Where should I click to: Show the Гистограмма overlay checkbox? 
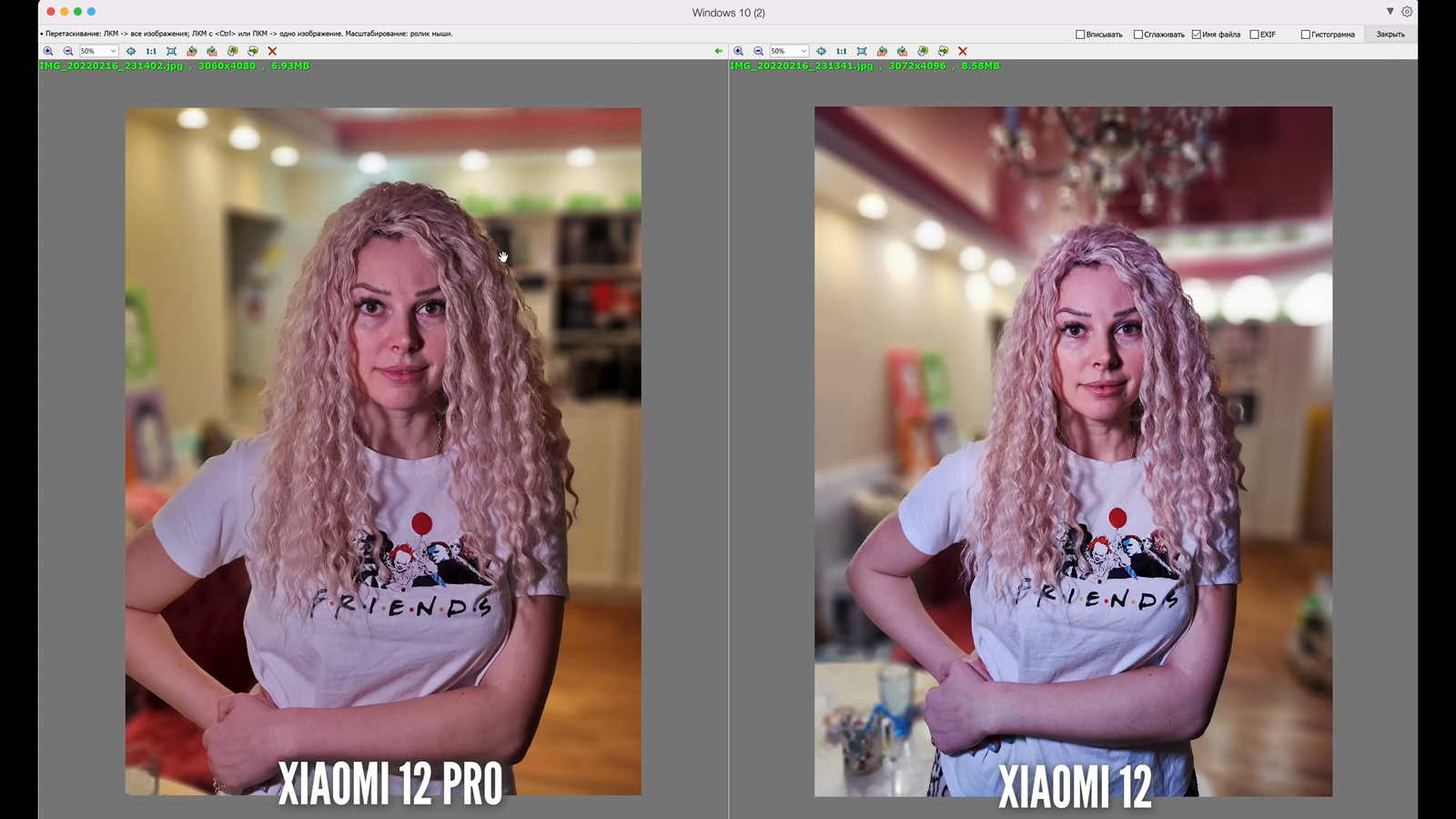click(1305, 35)
